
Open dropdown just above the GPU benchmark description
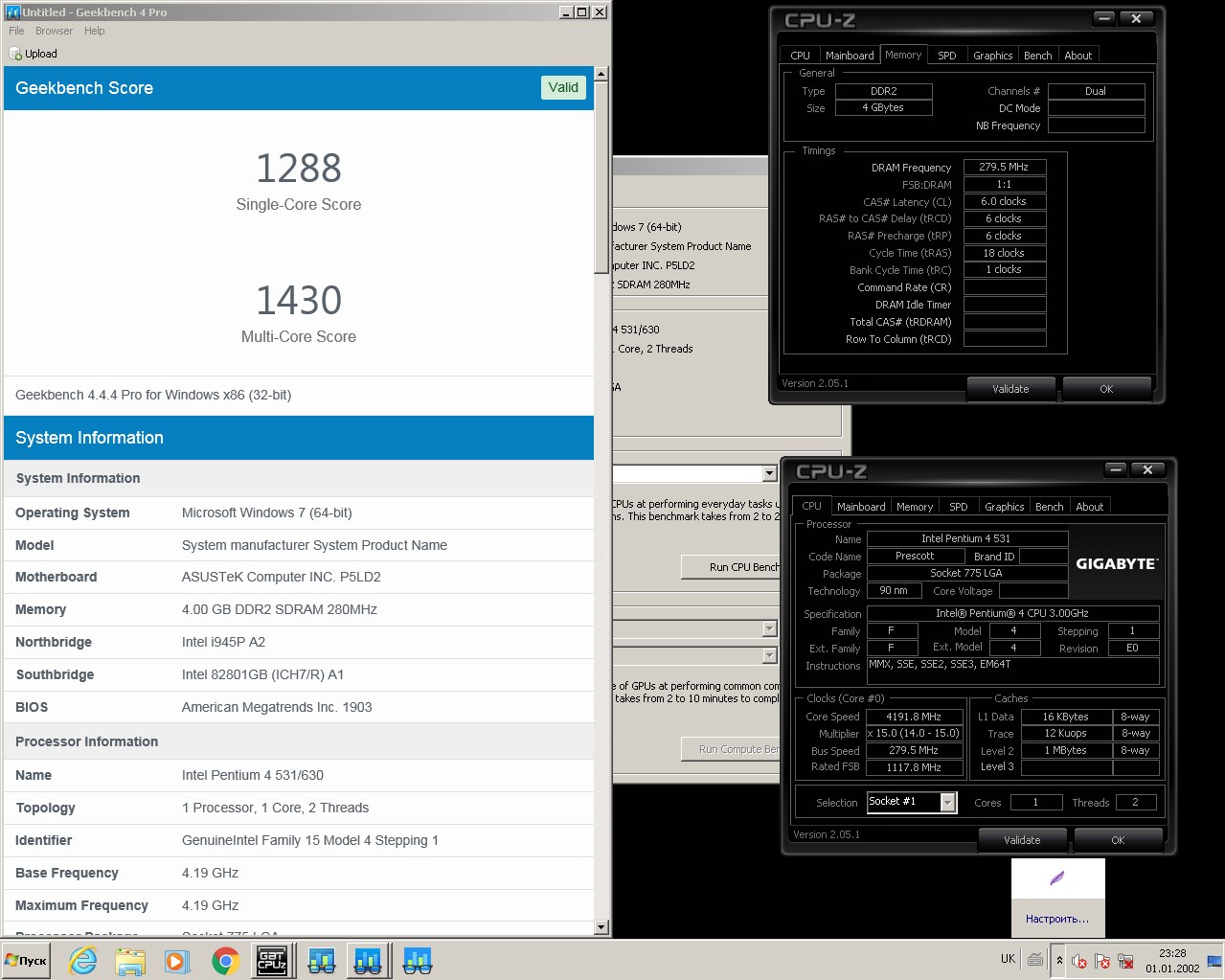[x=769, y=655]
